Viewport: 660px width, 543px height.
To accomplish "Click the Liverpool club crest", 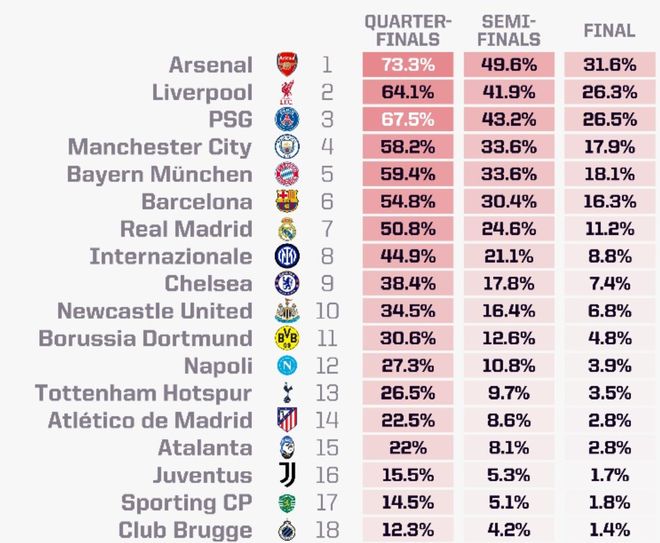I will click(287, 92).
